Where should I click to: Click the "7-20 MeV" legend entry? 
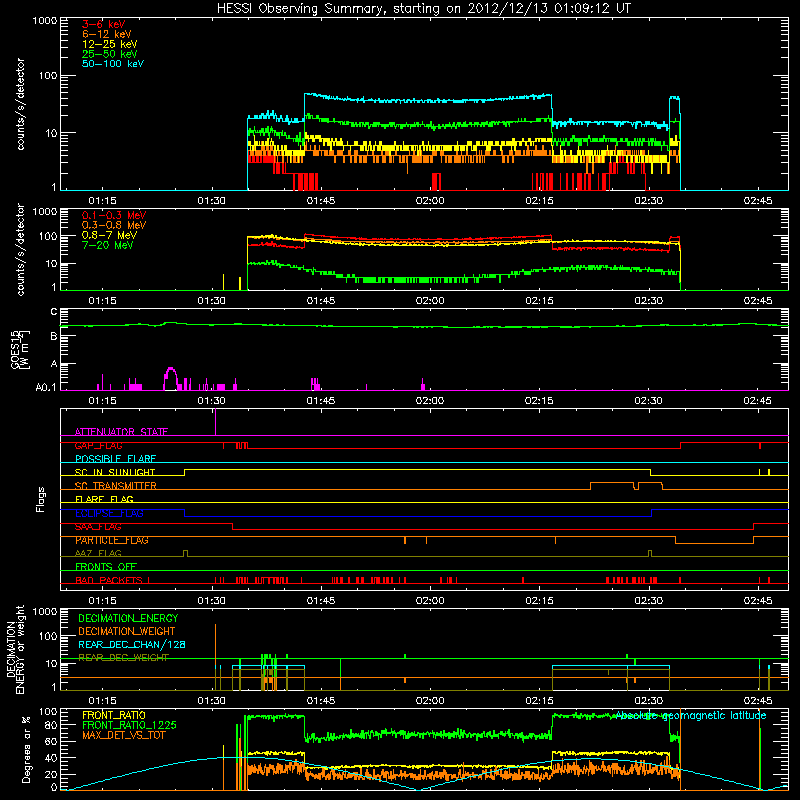click(x=108, y=245)
